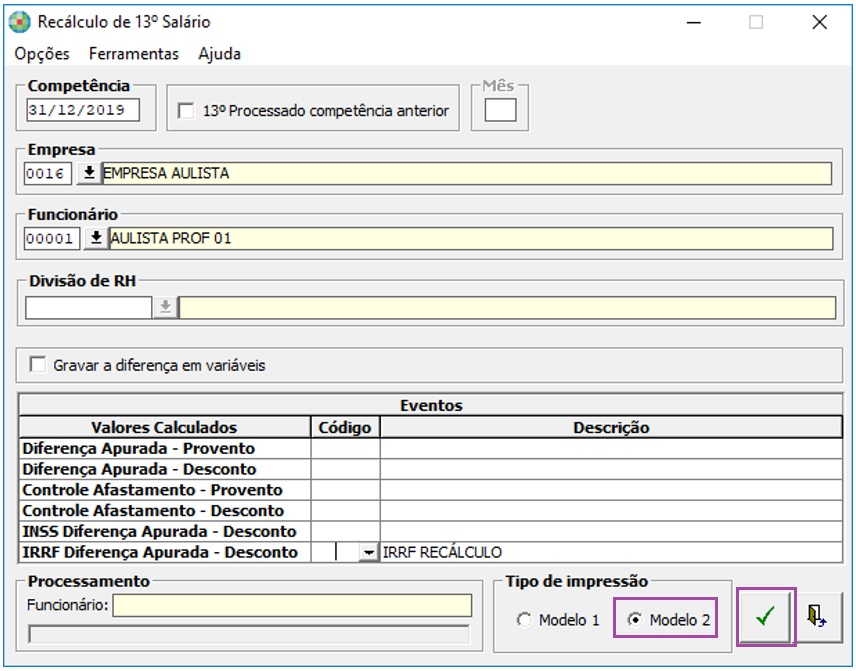Click Código cell for Controle Afastamento - Desconto

[x=346, y=511]
